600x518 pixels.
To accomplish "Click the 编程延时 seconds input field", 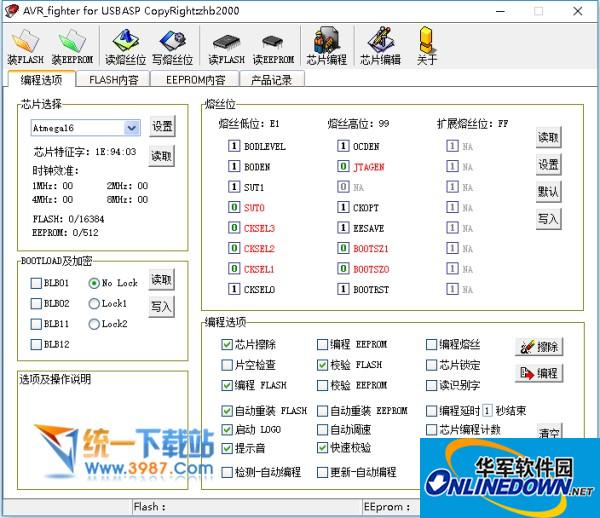I will (x=487, y=411).
